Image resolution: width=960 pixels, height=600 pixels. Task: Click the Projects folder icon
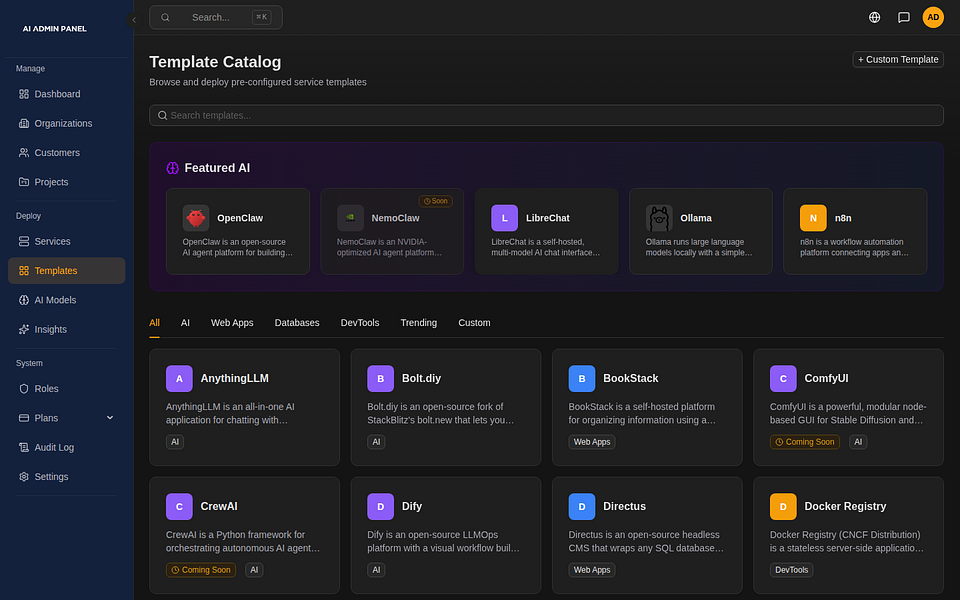pyautogui.click(x=24, y=182)
